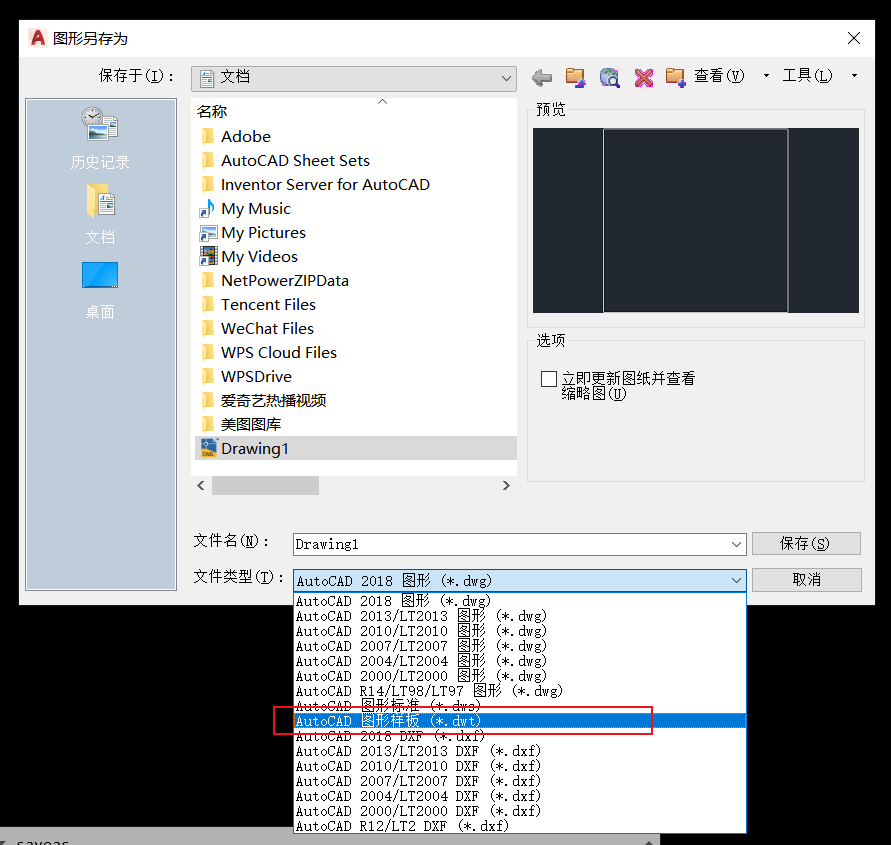The height and width of the screenshot is (845, 891).
Task: Expand the 查看 dropdown arrow
Action: pyautogui.click(x=766, y=76)
